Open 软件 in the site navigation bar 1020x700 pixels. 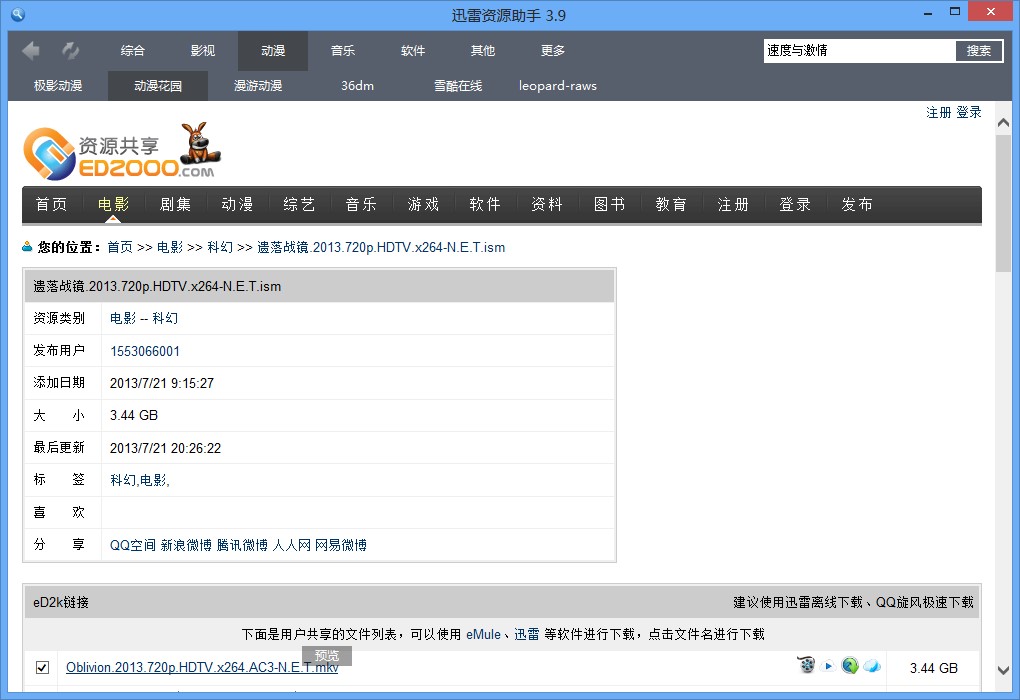tap(485, 204)
